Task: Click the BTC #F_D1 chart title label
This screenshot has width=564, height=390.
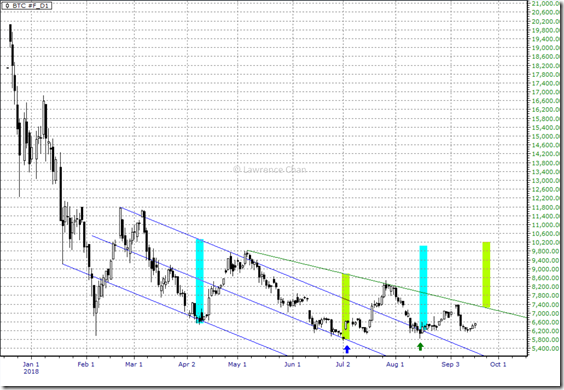Action: 26,6
